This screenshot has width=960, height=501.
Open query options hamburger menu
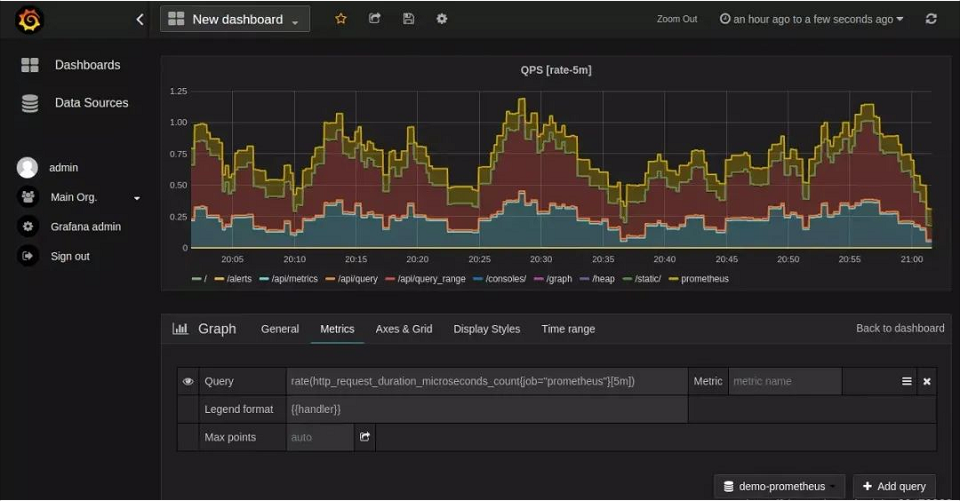click(x=907, y=381)
